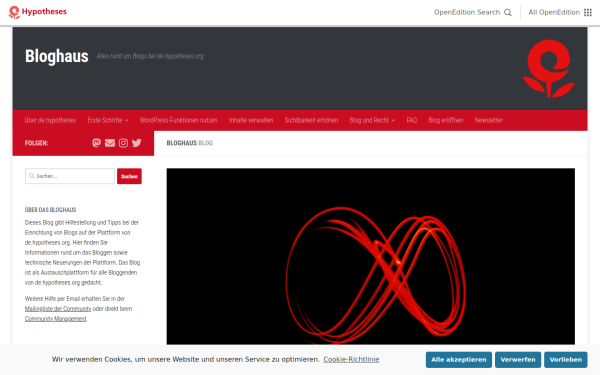Screen dimensions: 600x375
Task: Open the Mailingliste der Community link
Action: click(x=58, y=309)
